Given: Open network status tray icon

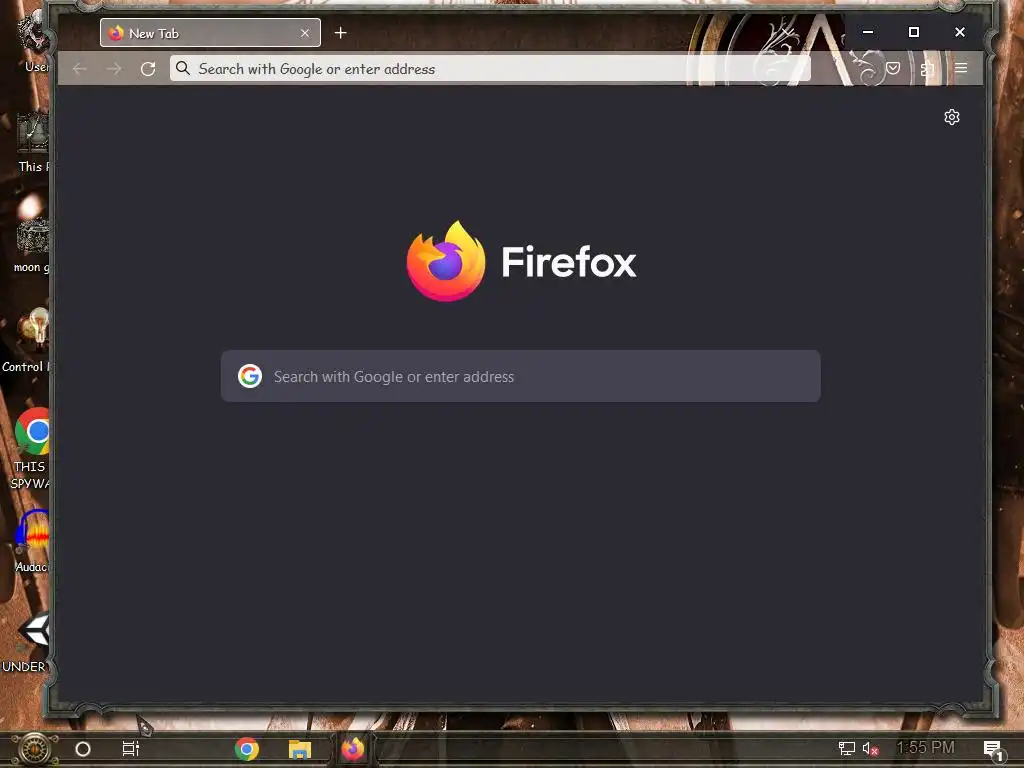Looking at the screenshot, I should pyautogui.click(x=846, y=748).
